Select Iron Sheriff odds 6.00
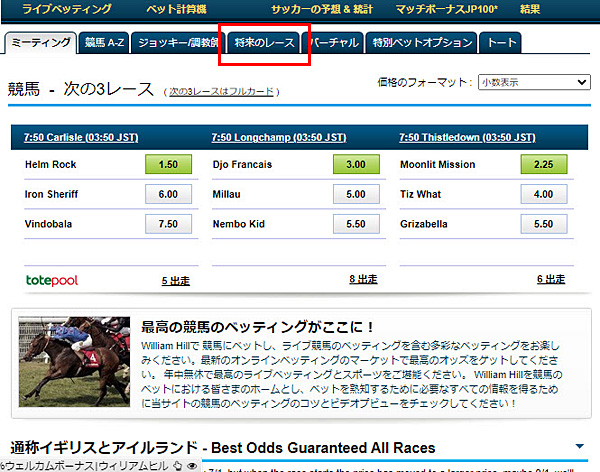600x472 pixels. [168, 194]
